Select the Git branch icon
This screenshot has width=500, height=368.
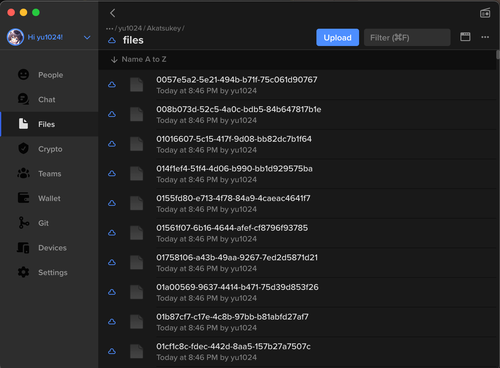23,223
